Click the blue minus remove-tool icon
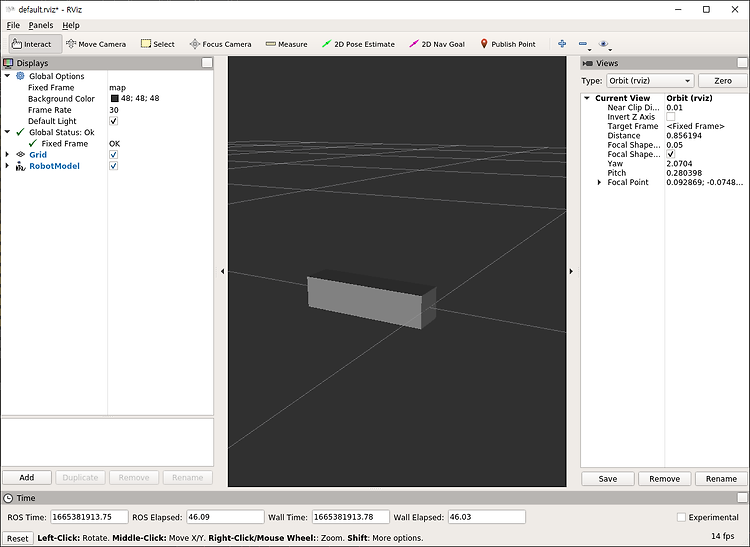The height and width of the screenshot is (547, 750). (x=583, y=44)
